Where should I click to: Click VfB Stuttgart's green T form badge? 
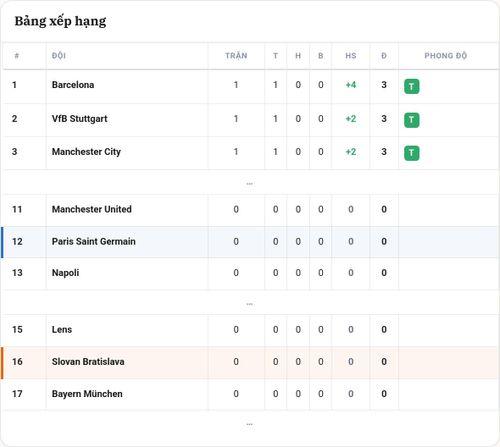point(412,120)
